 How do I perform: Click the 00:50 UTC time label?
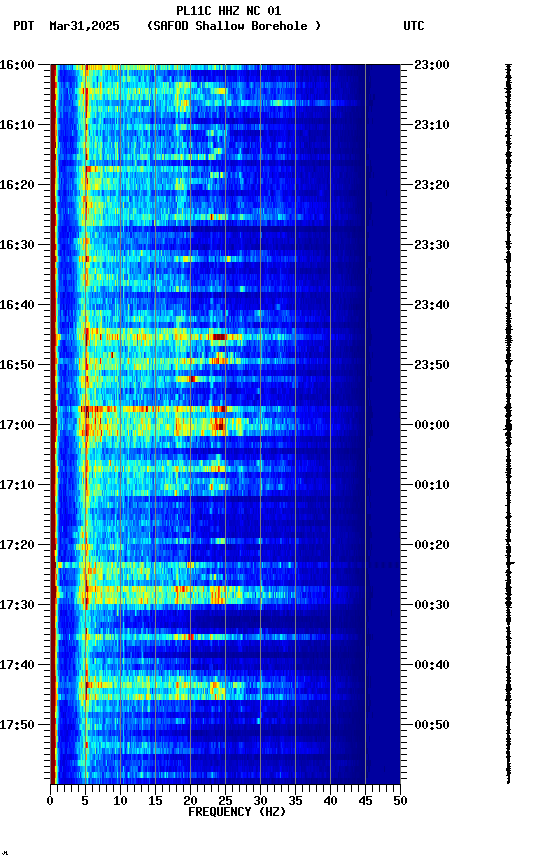pyautogui.click(x=432, y=725)
